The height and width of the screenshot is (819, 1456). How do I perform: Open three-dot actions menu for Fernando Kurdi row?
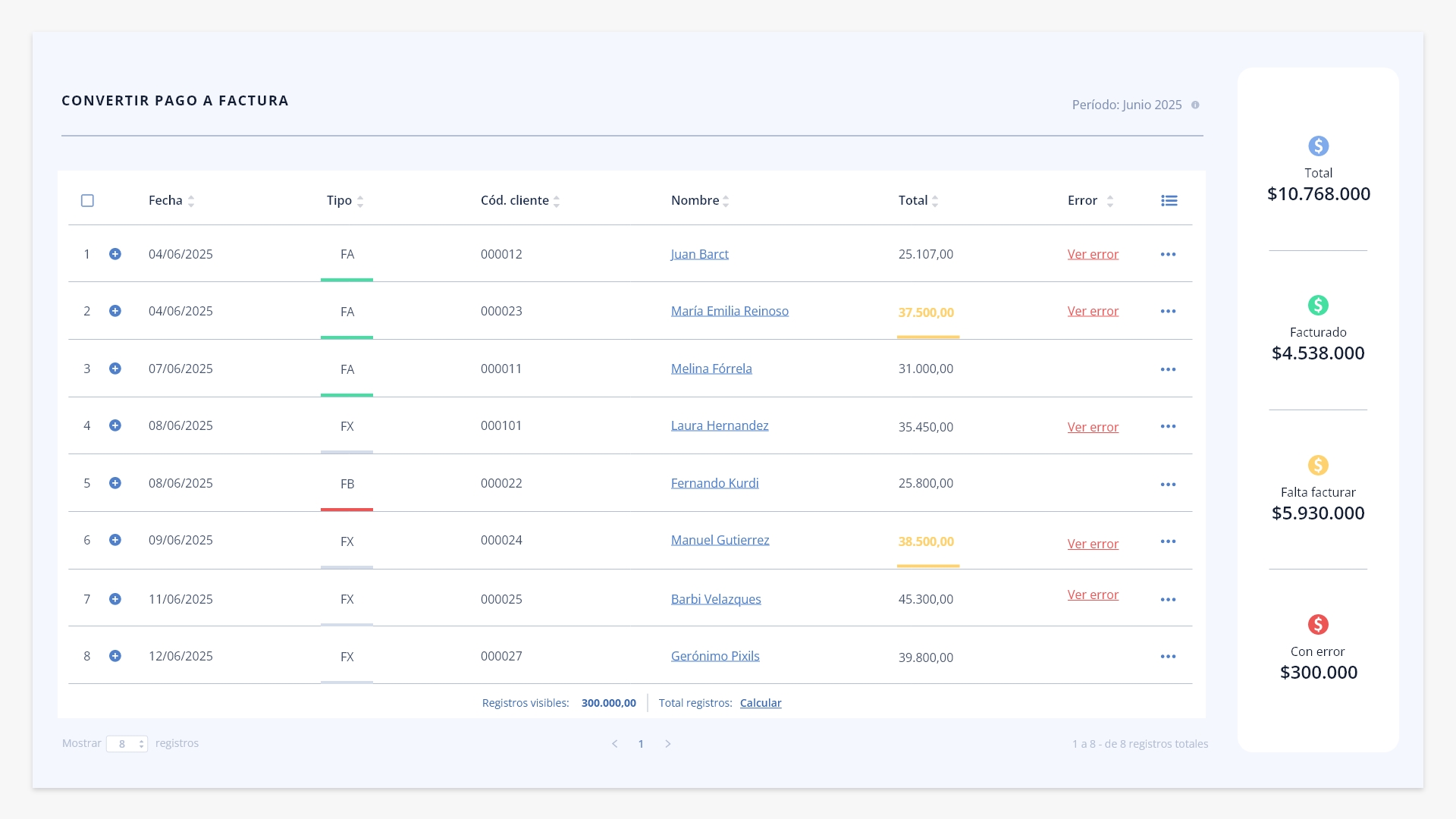click(1168, 485)
